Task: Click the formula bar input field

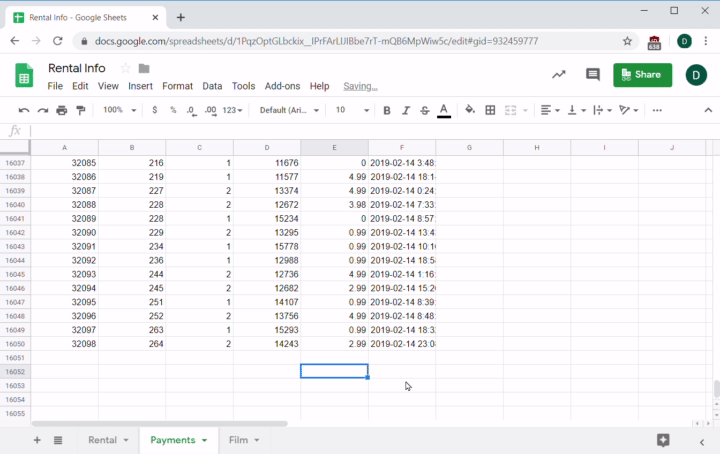Action: 370,131
